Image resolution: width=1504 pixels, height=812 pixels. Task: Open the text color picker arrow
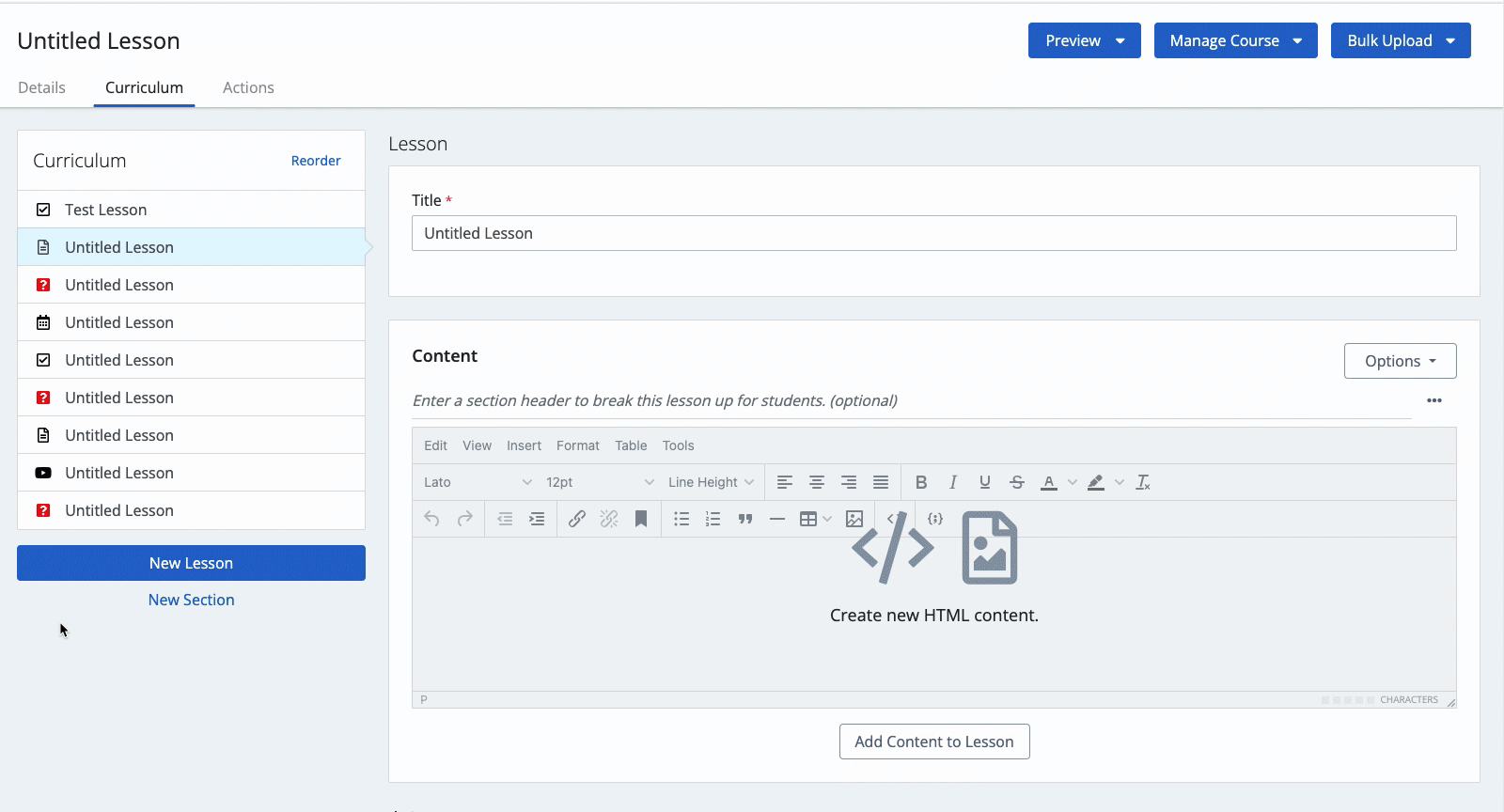point(1073,482)
